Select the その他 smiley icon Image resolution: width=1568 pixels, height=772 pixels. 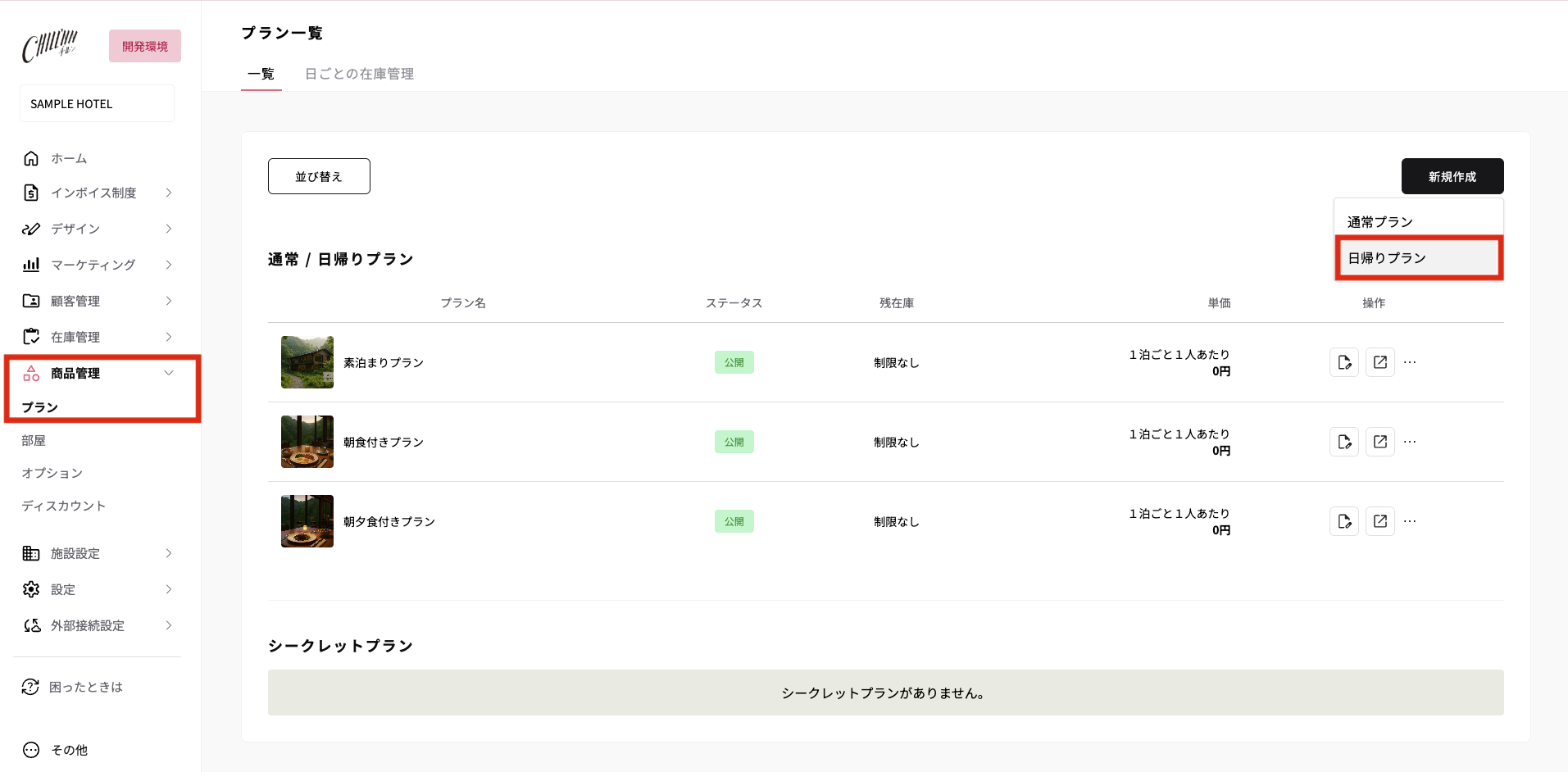pyautogui.click(x=31, y=750)
